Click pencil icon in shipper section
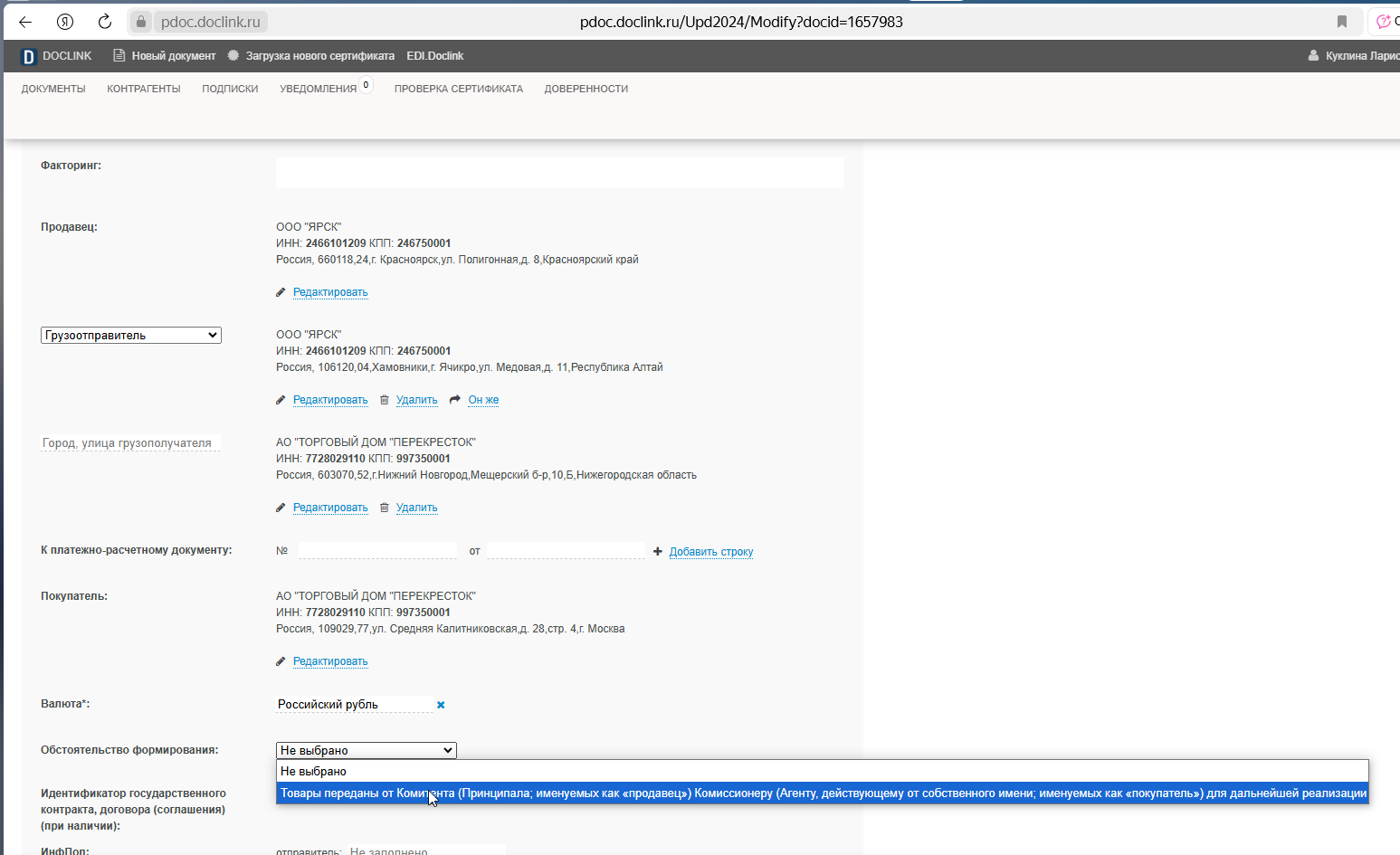Viewport: 1400px width, 855px height. 281,400
